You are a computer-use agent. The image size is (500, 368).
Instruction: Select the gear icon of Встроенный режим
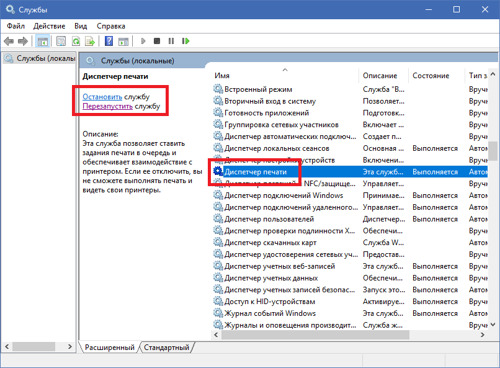(x=218, y=89)
